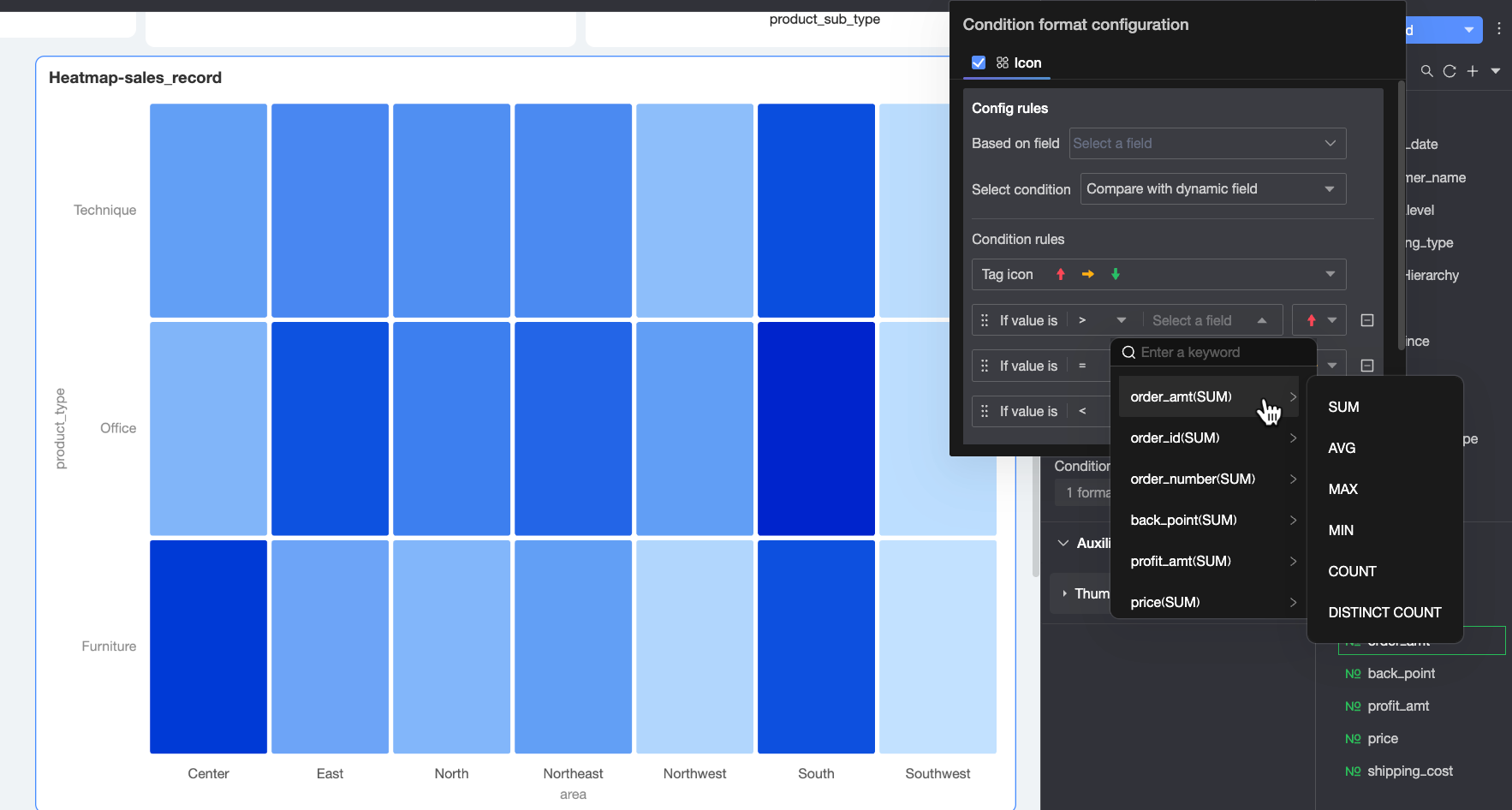Click the 'Southwest' x-axis label

point(938,774)
